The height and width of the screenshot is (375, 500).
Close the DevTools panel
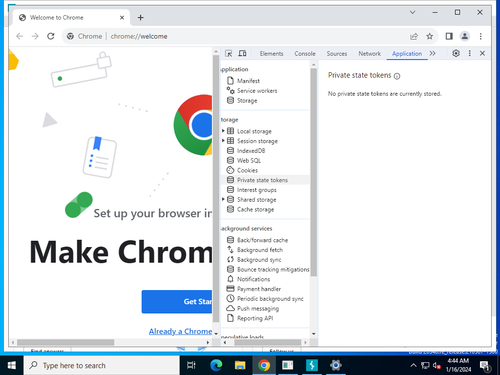pyautogui.click(x=482, y=53)
